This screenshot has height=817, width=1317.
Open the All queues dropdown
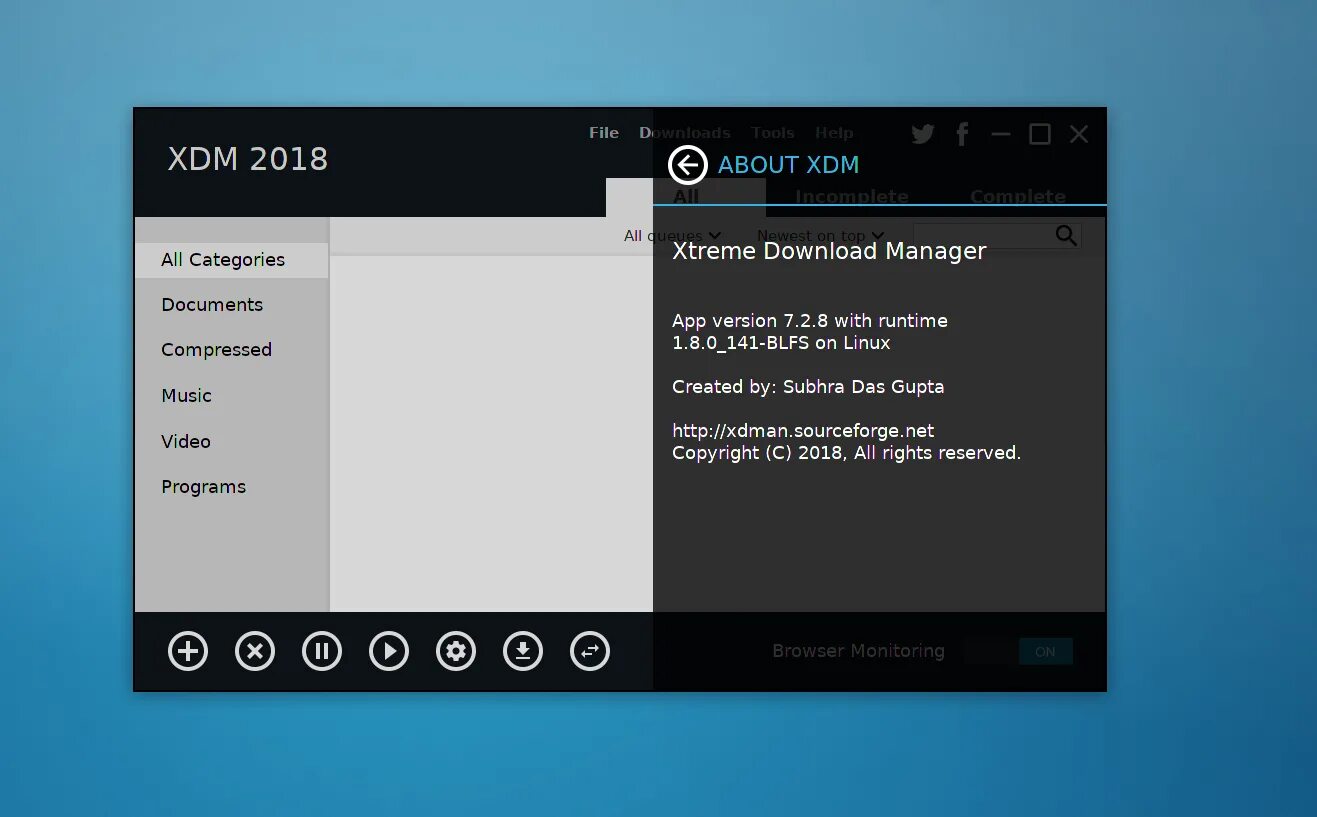coord(672,236)
